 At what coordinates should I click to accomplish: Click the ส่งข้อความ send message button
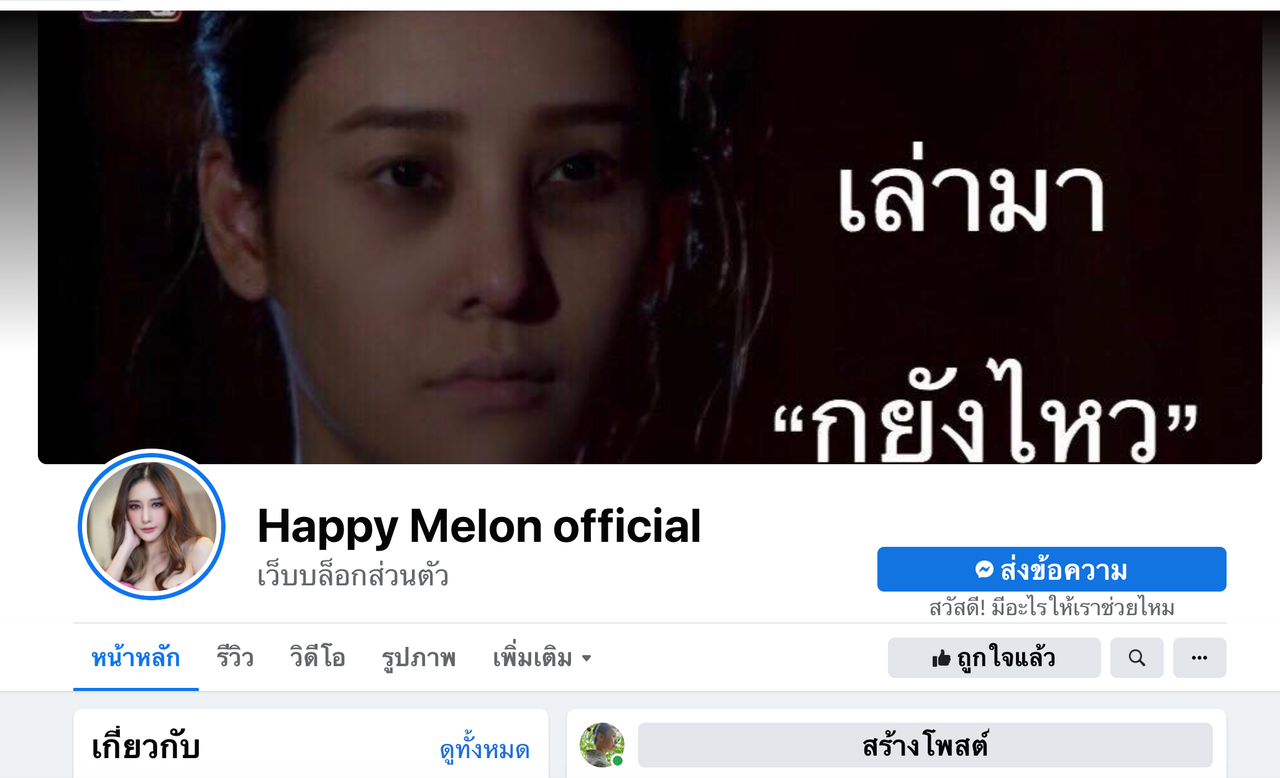1052,570
